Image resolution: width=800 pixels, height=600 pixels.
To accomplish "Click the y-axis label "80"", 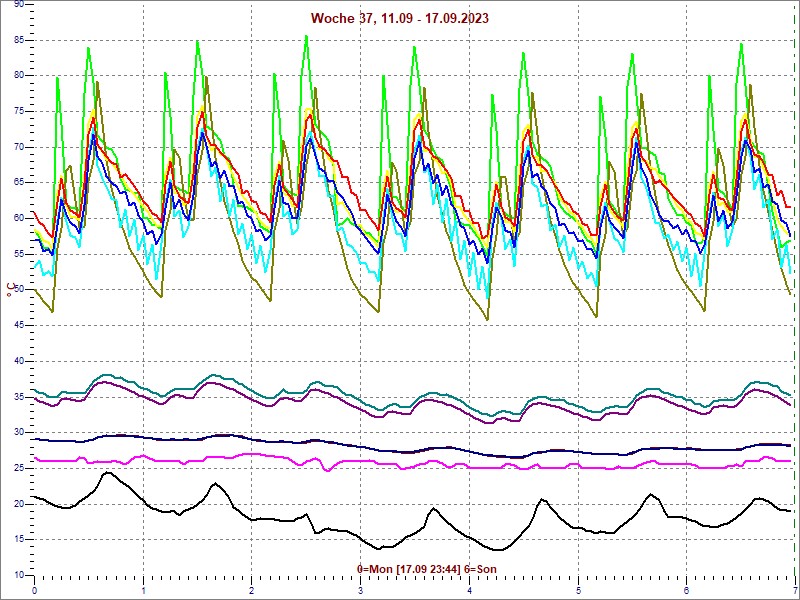I will pyautogui.click(x=19, y=76).
